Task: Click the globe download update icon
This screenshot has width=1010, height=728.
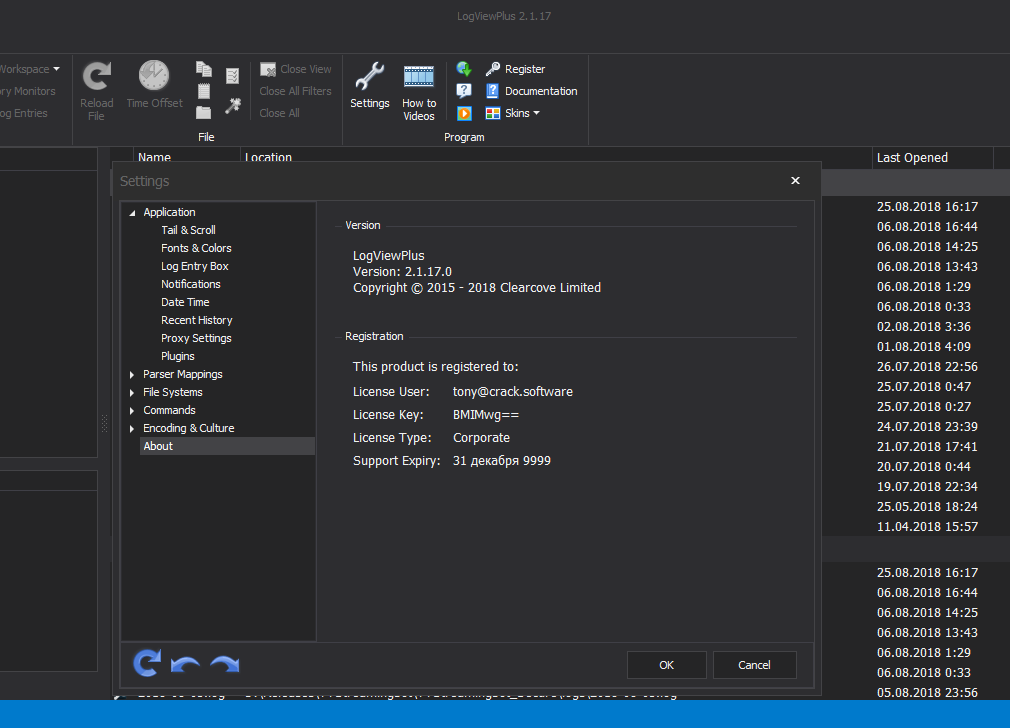Action: [464, 68]
